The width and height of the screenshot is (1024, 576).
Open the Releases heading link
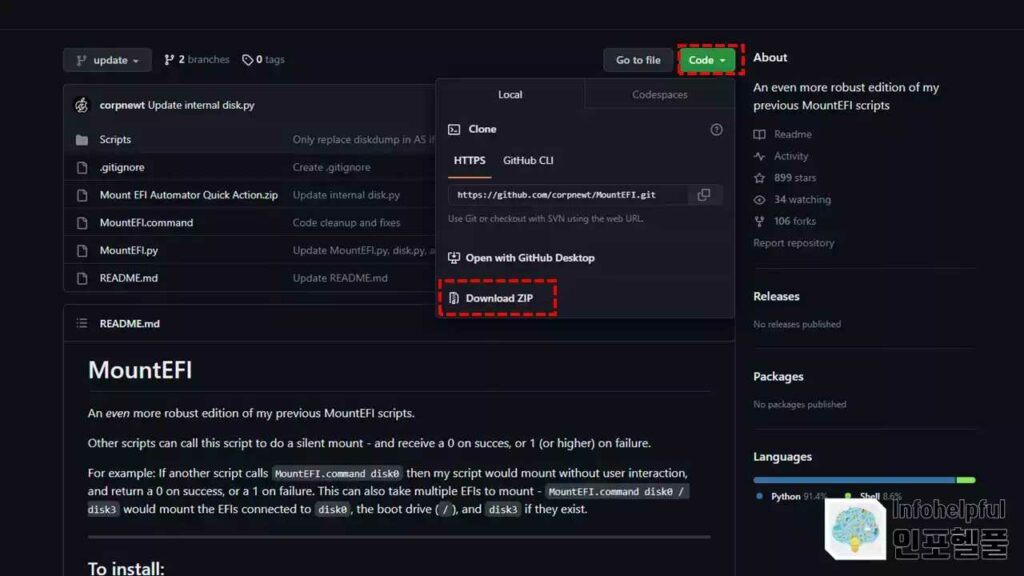(x=776, y=296)
